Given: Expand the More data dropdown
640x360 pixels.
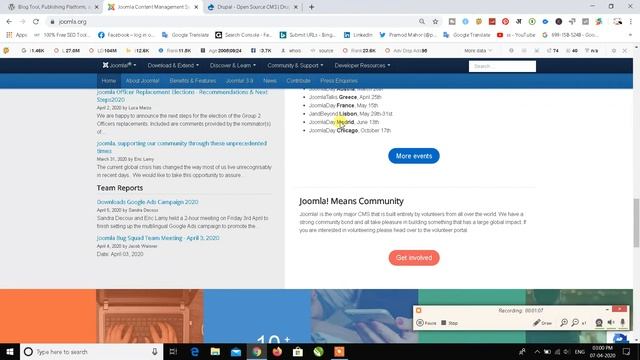Looking at the screenshot, I should 478,51.
